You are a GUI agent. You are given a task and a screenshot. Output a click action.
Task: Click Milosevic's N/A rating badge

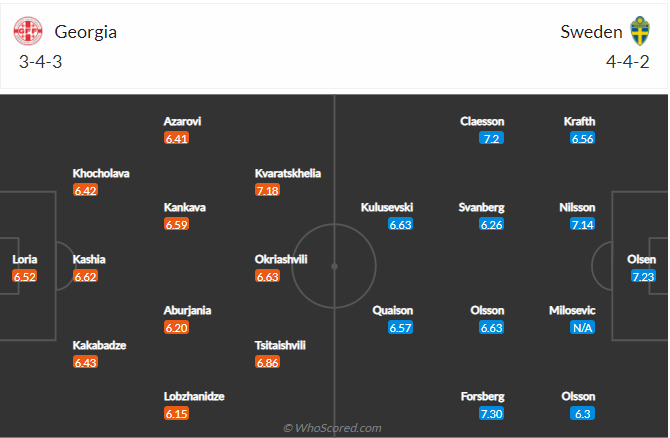[582, 328]
